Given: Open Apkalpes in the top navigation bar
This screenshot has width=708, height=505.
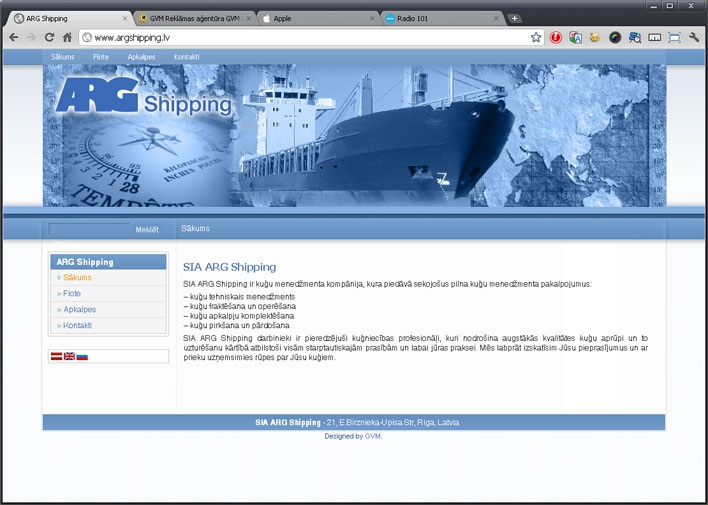Looking at the screenshot, I should click(141, 57).
